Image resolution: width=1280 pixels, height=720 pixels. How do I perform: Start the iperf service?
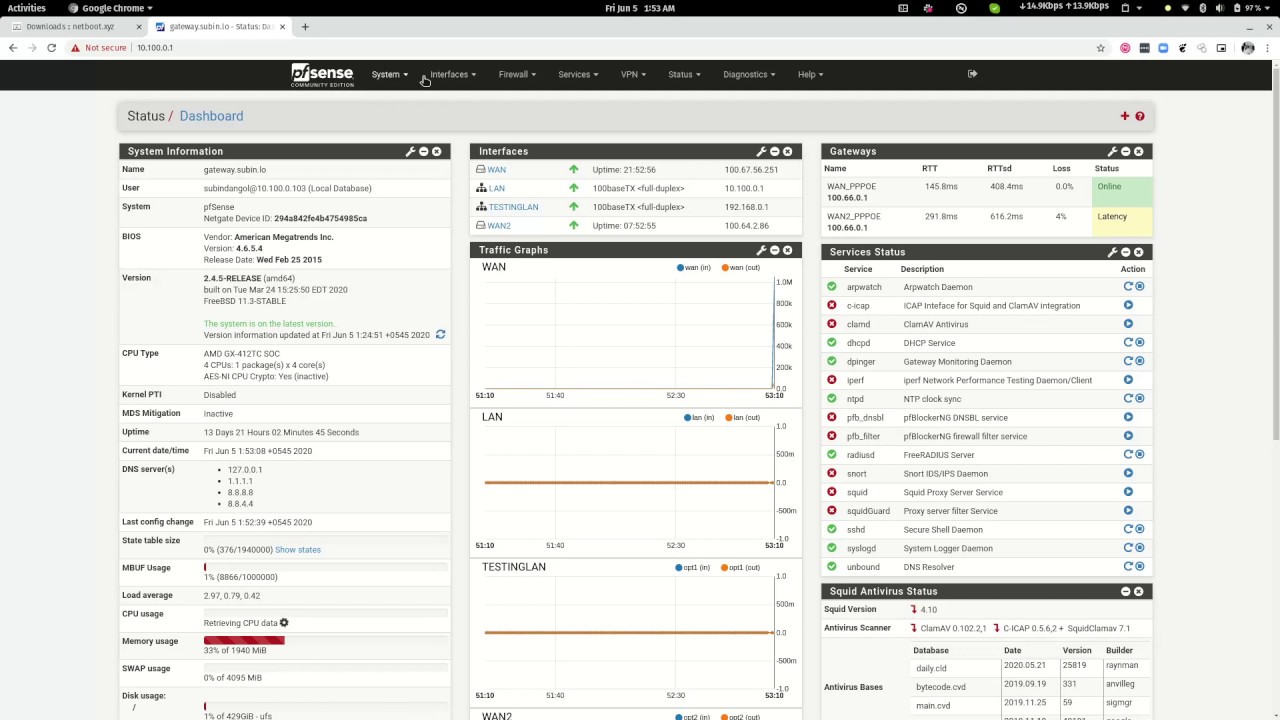click(1128, 380)
